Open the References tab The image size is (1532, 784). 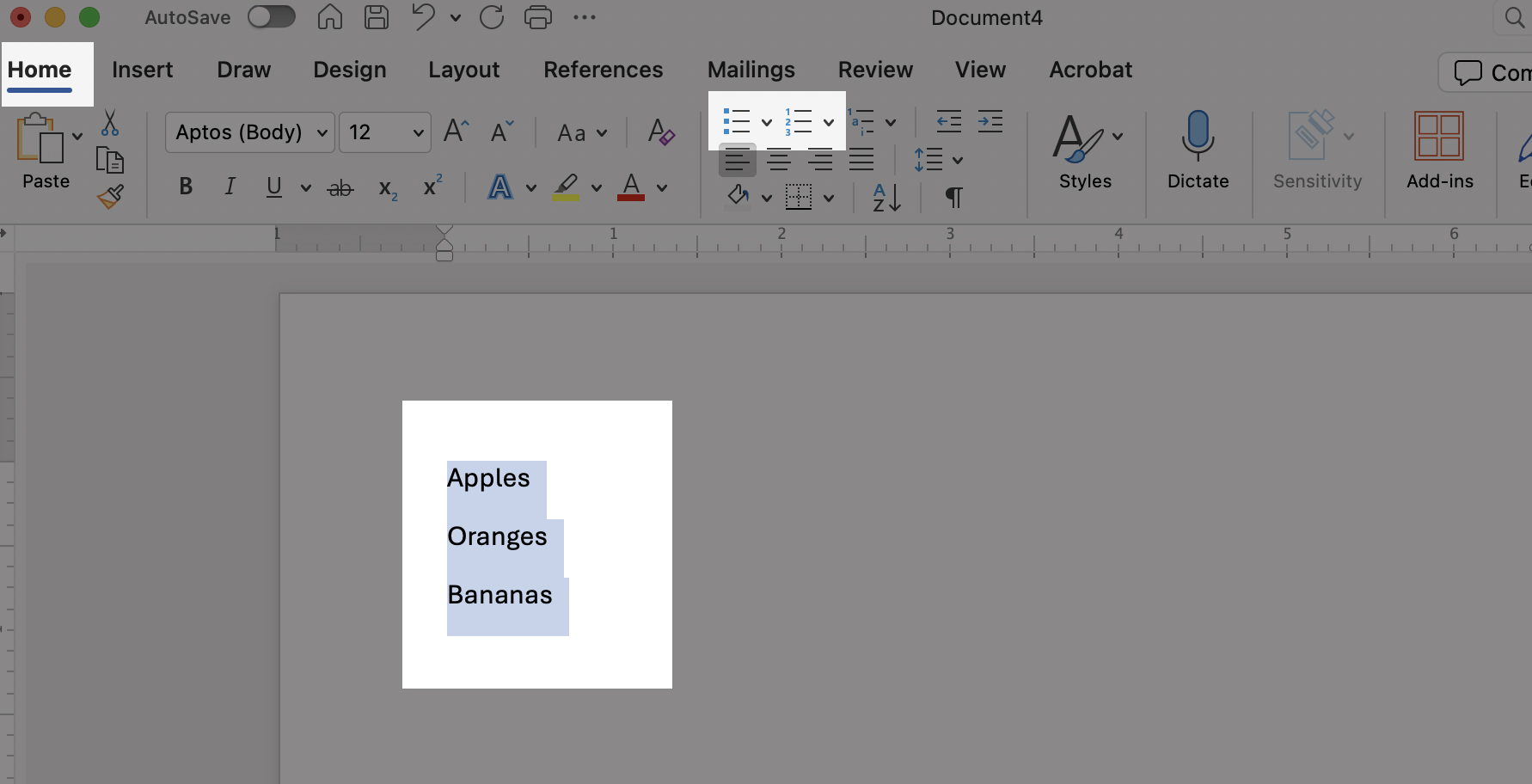[603, 70]
